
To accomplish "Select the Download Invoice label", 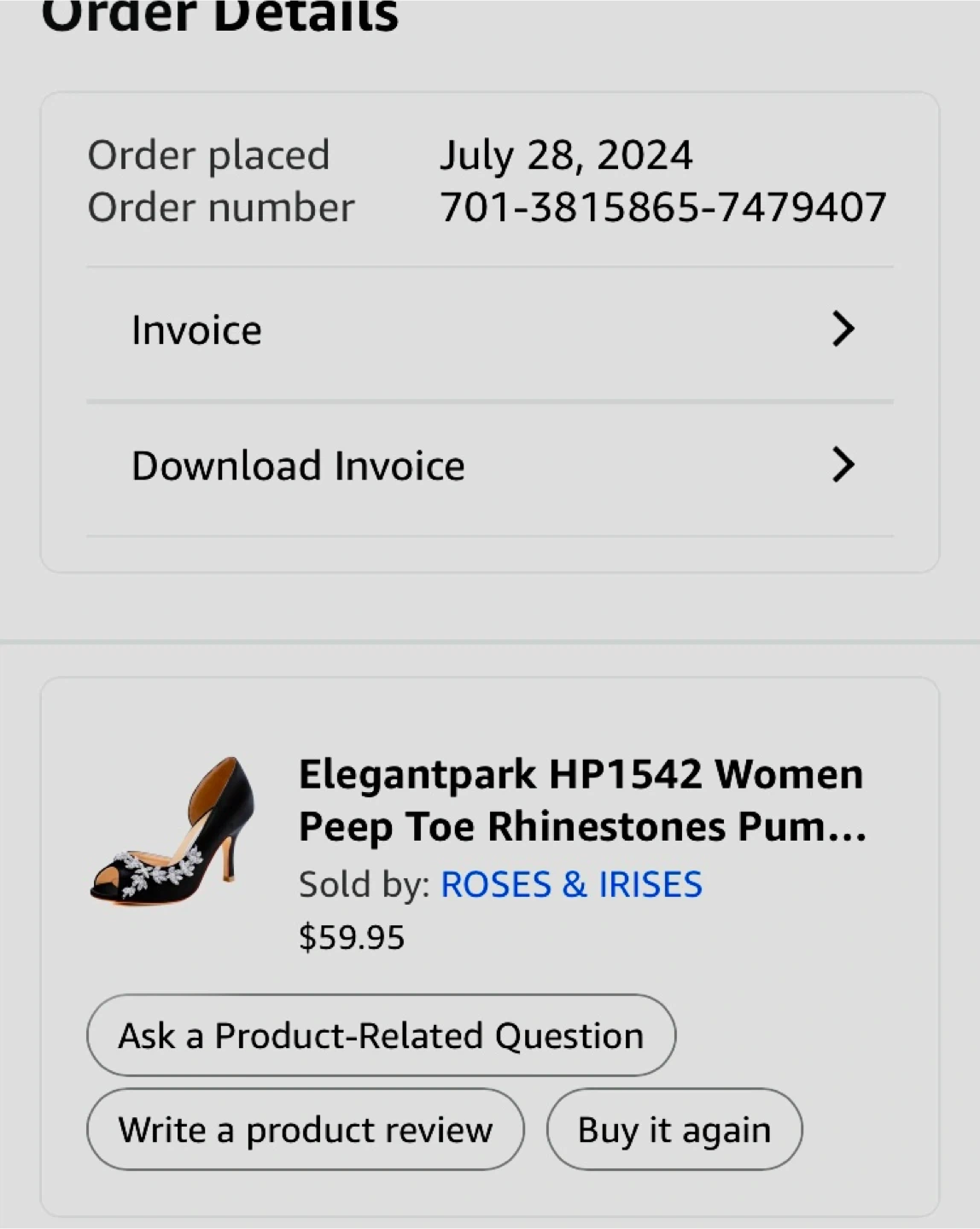I will point(298,466).
